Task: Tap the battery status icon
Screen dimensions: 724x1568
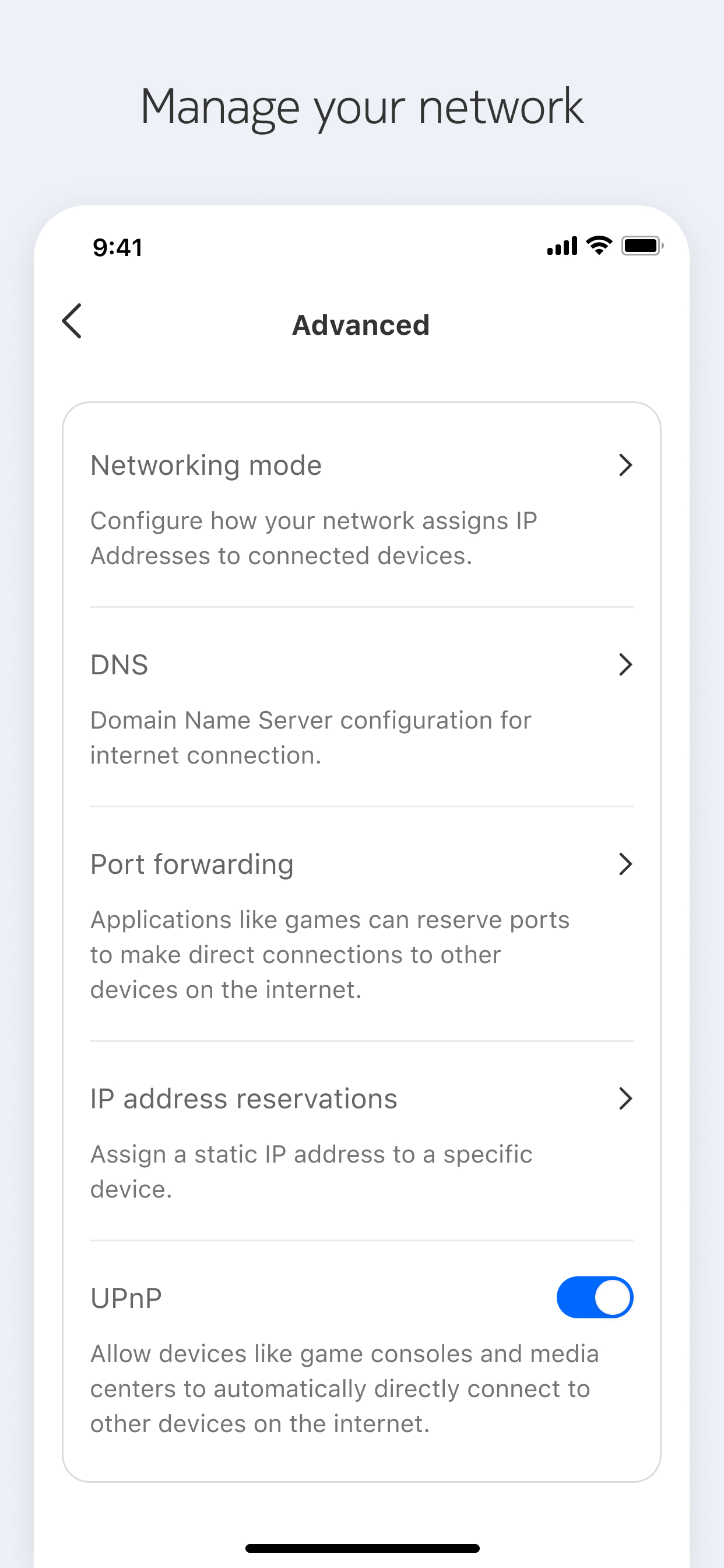Action: click(642, 246)
